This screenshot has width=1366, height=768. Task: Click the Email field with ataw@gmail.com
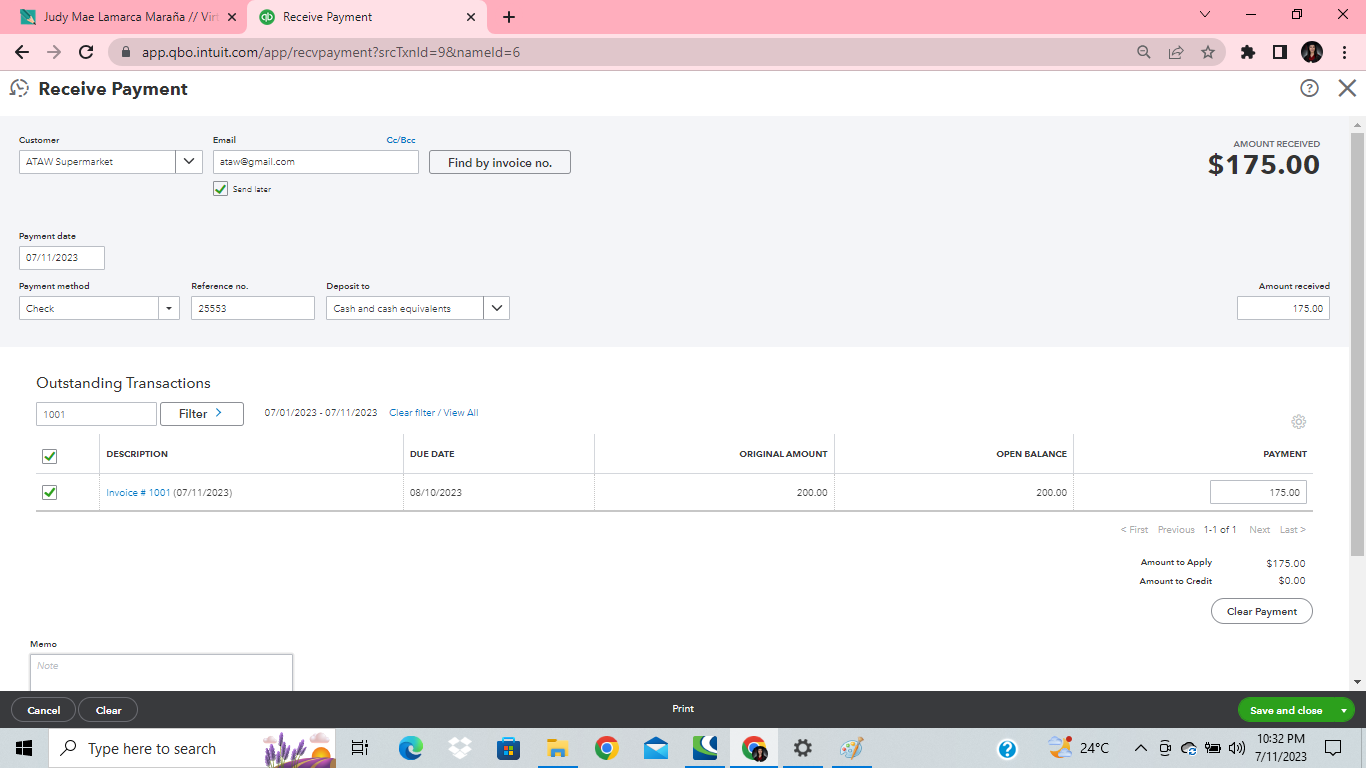click(x=316, y=162)
